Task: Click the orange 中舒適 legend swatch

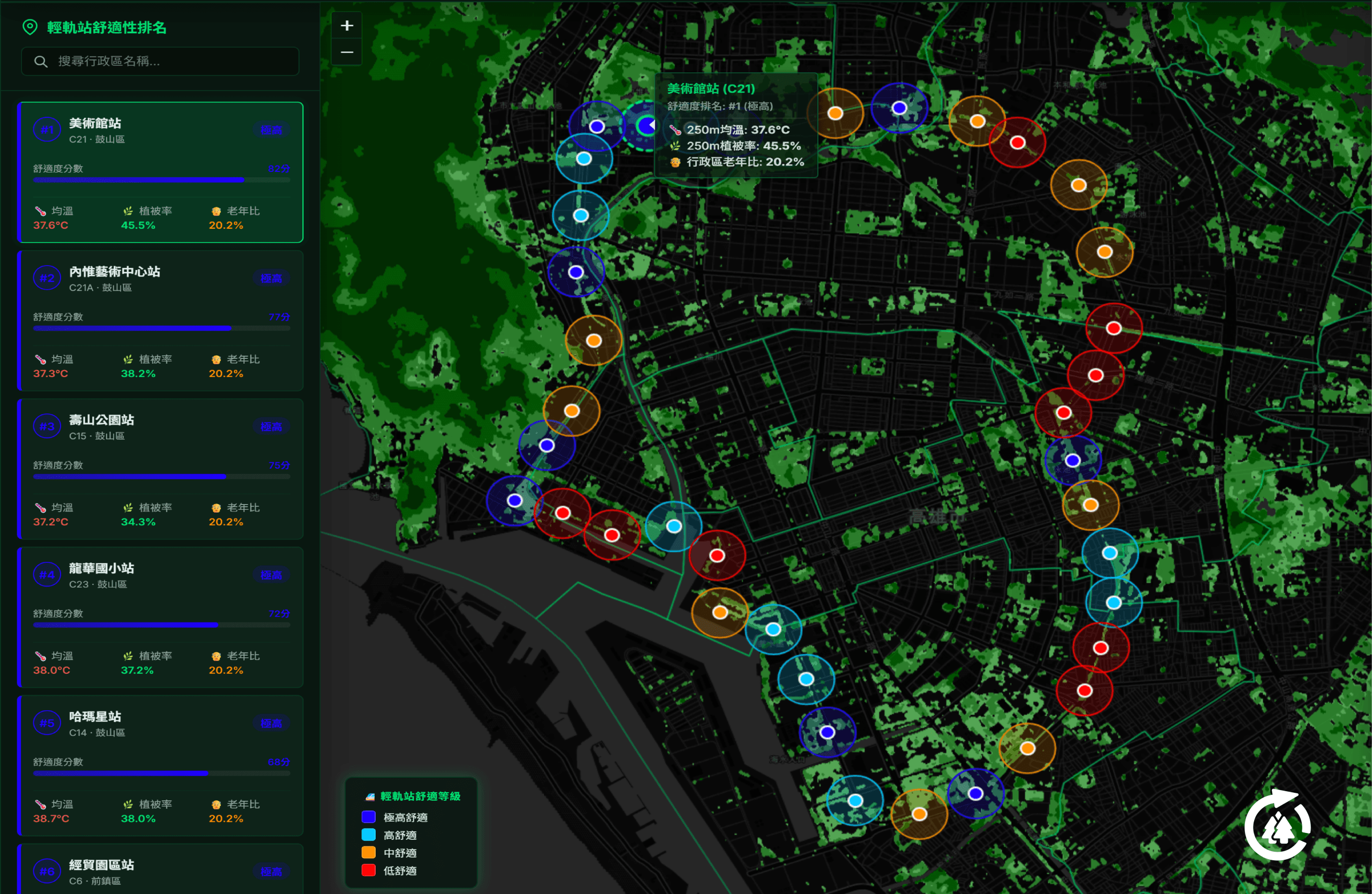Action: pos(368,853)
